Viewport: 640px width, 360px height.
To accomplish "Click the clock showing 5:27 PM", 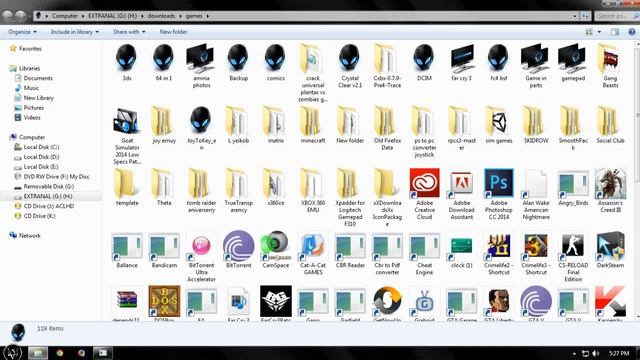I will tap(619, 353).
